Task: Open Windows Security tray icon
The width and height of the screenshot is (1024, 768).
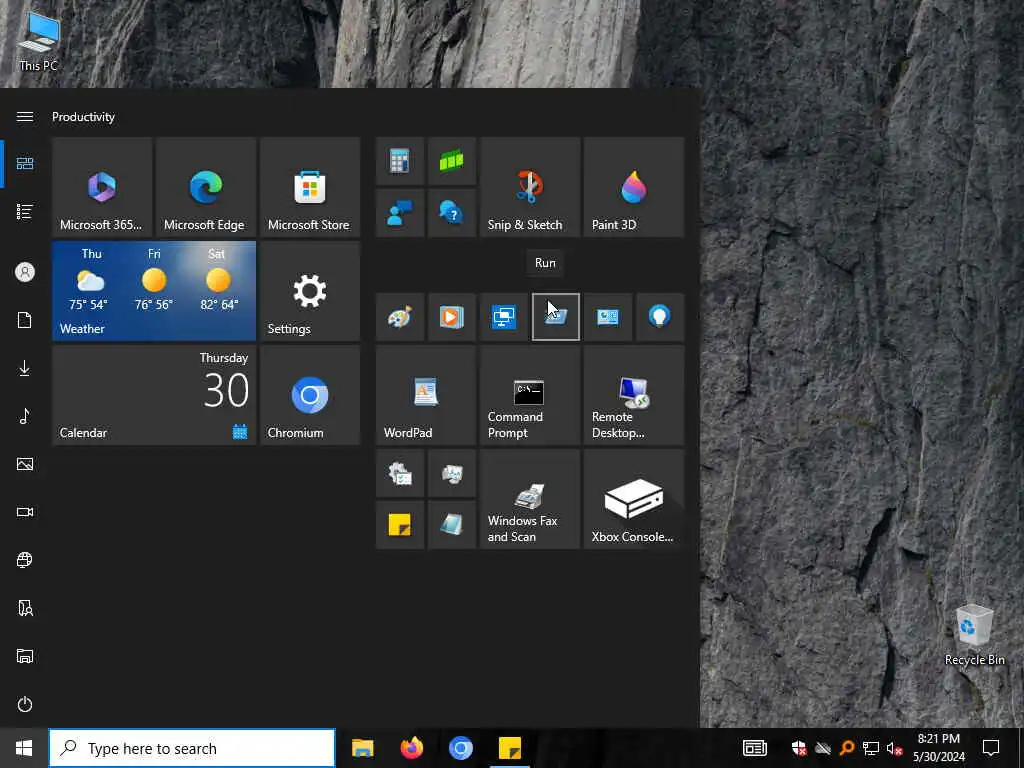Action: coord(799,748)
